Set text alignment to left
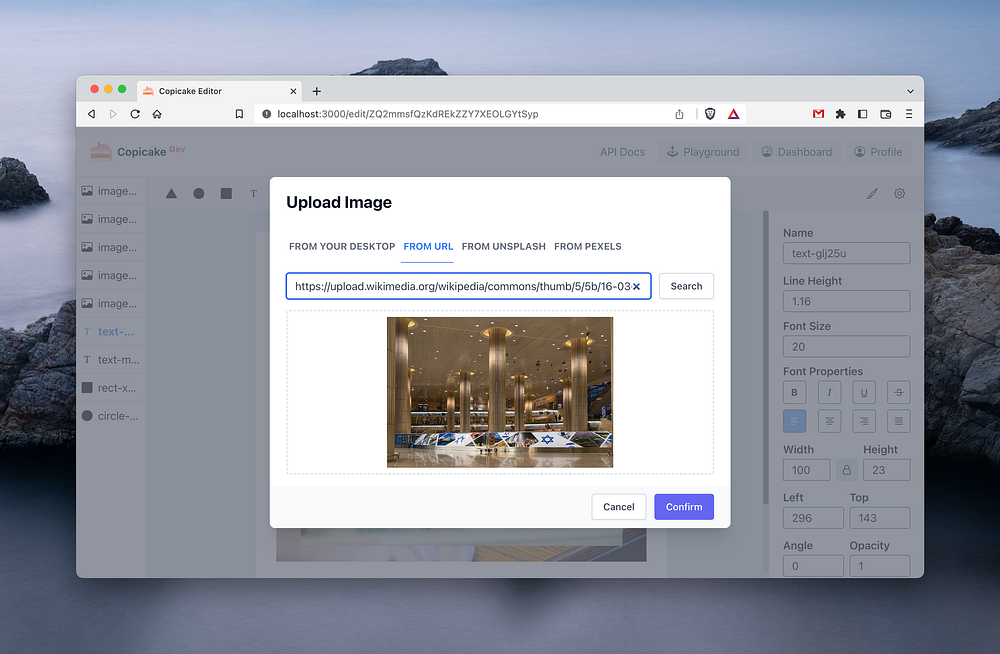 (795, 421)
